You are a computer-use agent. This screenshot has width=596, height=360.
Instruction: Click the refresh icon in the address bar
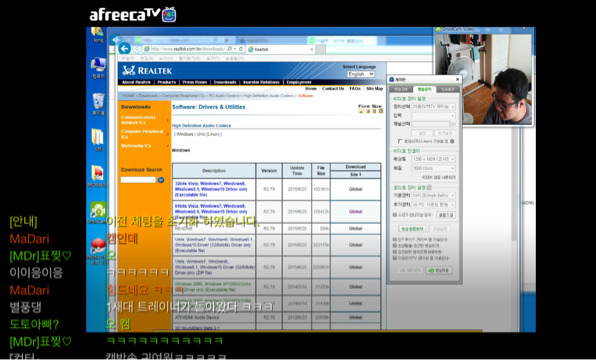[241, 49]
